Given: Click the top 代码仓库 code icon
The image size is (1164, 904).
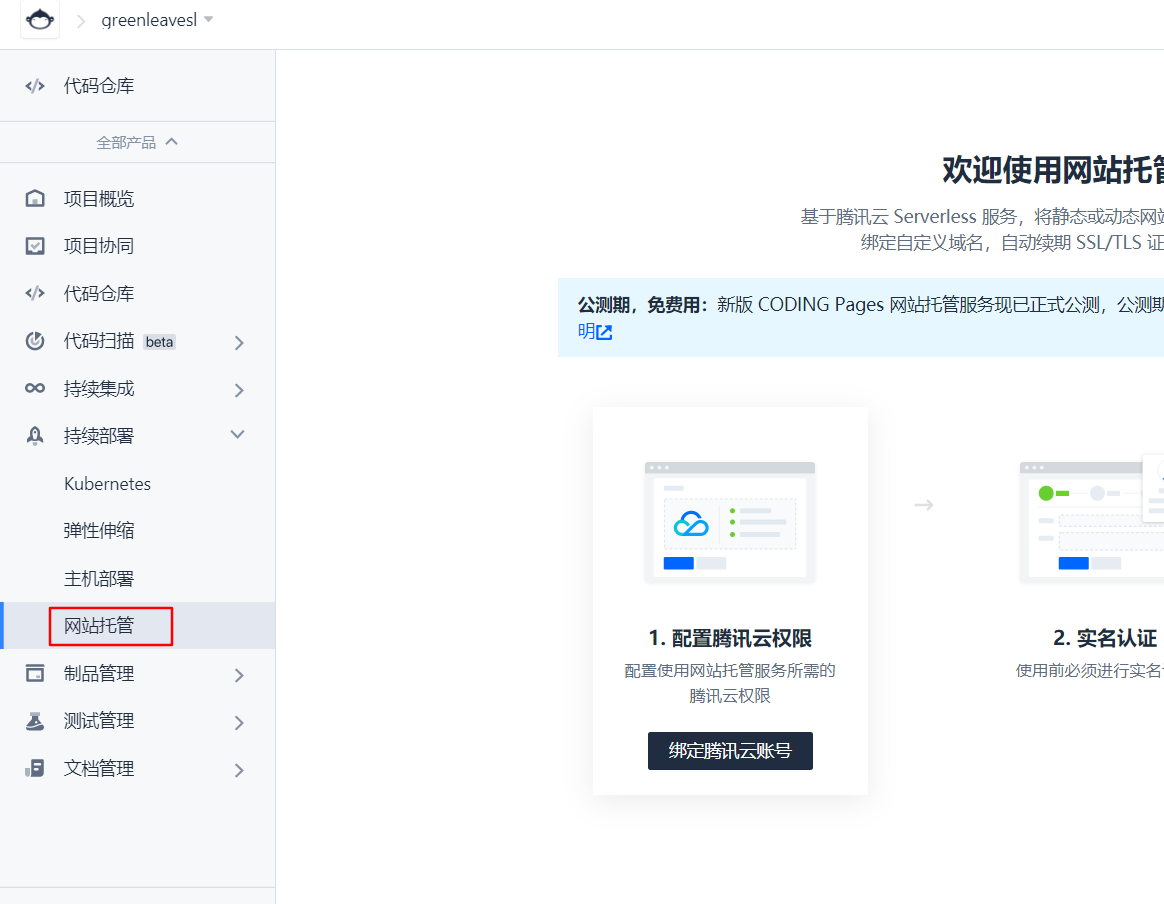Looking at the screenshot, I should pyautogui.click(x=35, y=86).
